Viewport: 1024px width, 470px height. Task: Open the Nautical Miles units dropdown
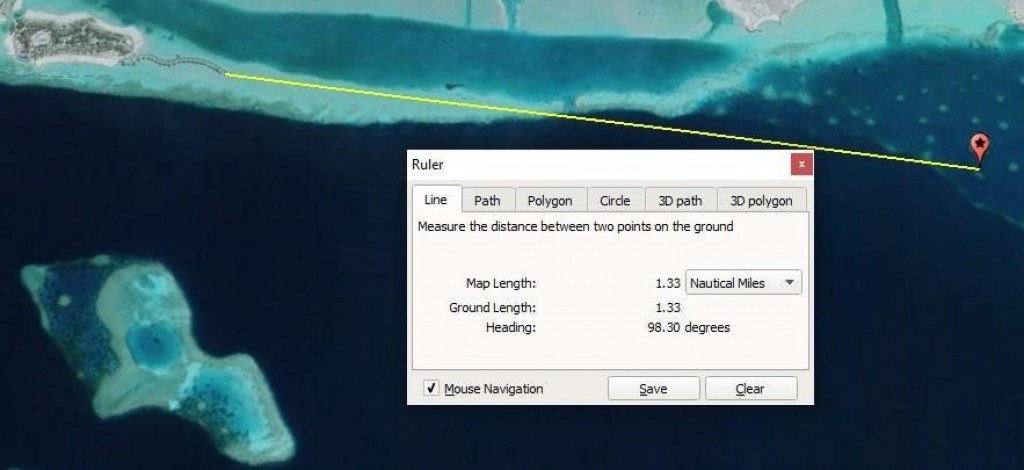(x=743, y=283)
